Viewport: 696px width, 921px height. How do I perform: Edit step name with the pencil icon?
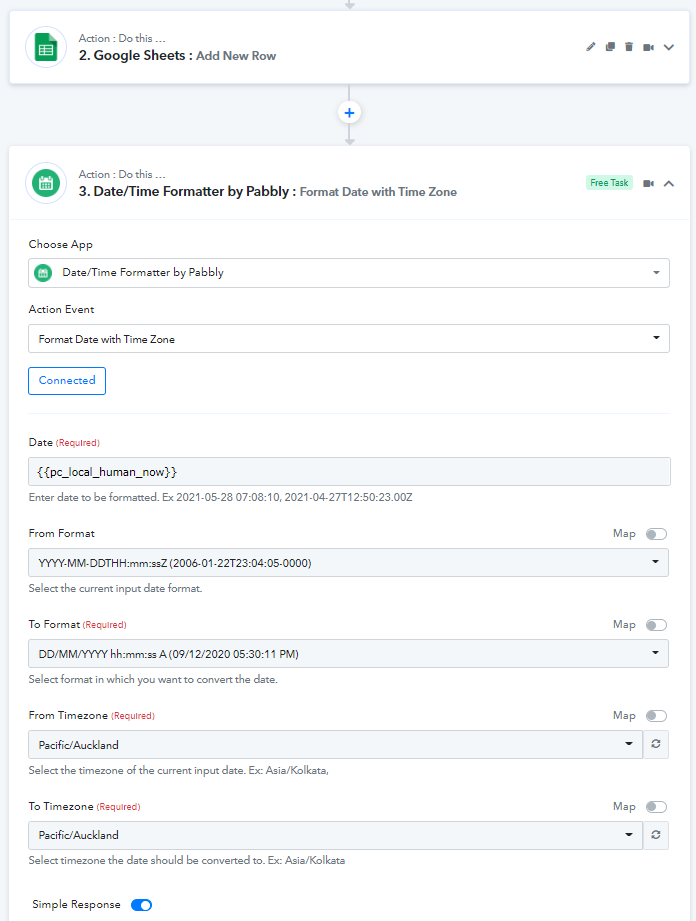coord(591,47)
